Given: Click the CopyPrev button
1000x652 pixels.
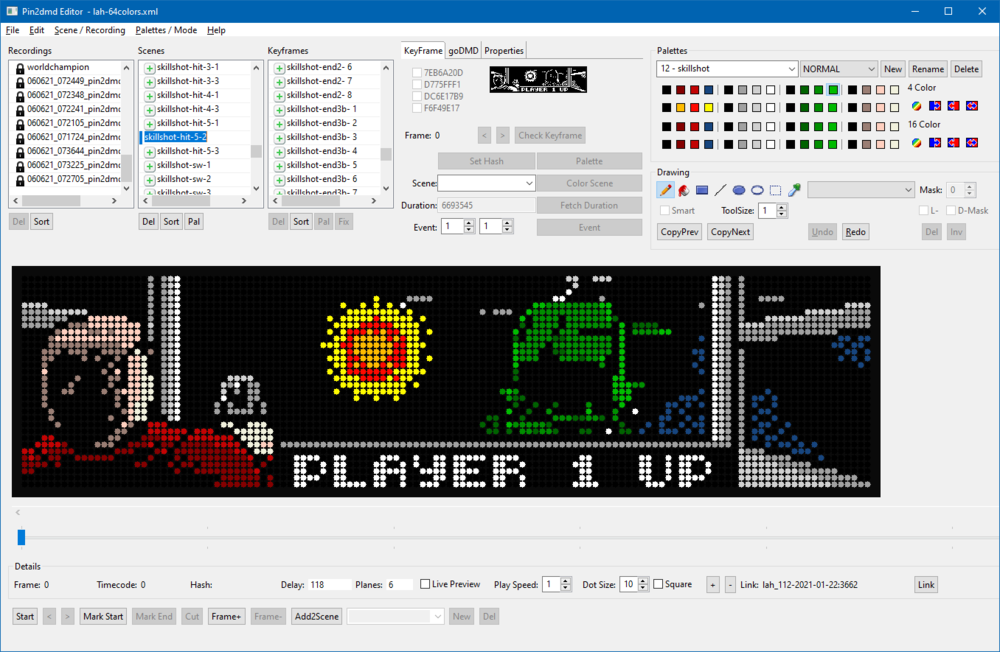Looking at the screenshot, I should click(680, 232).
